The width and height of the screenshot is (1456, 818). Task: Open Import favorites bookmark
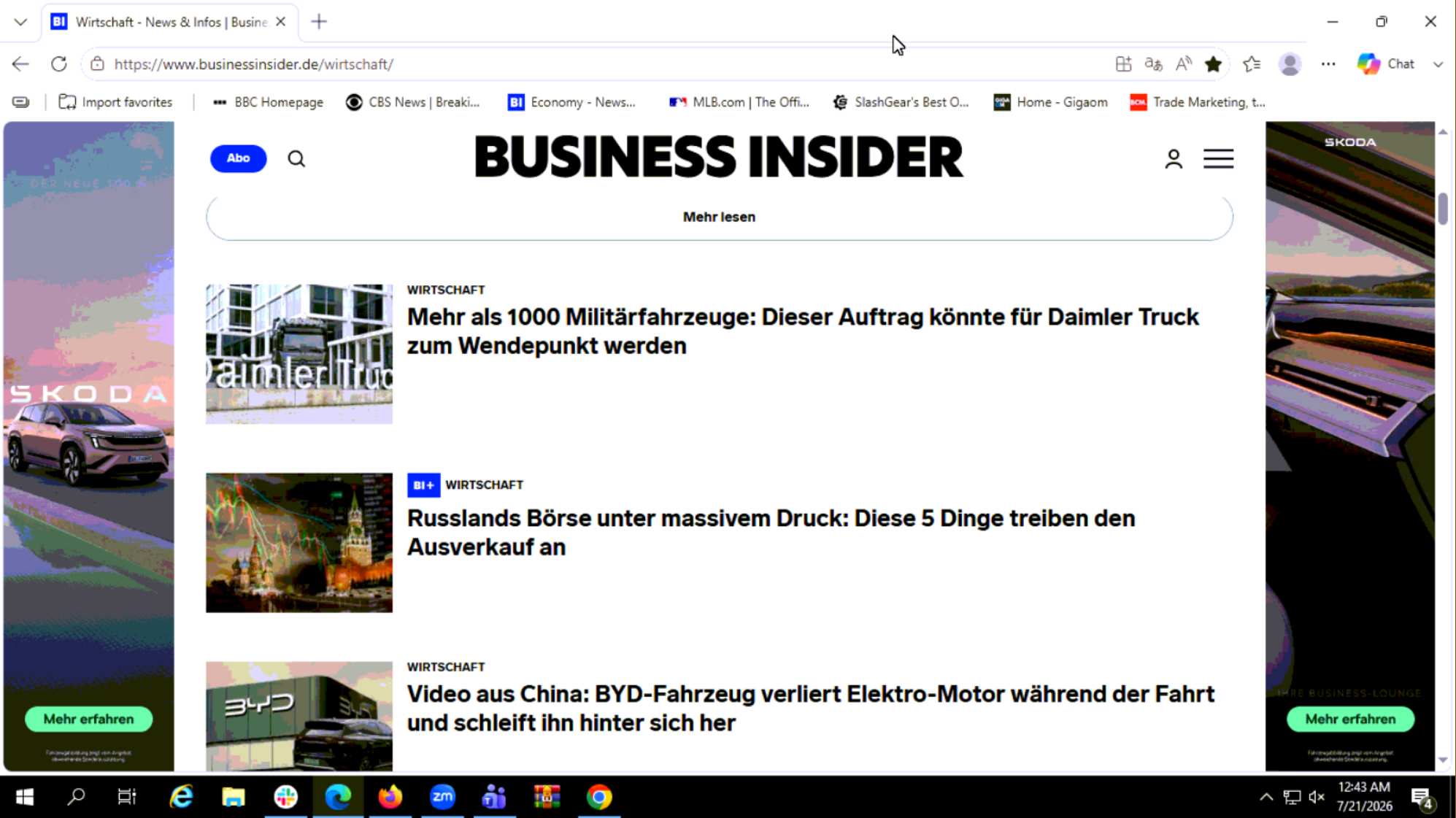tap(115, 102)
